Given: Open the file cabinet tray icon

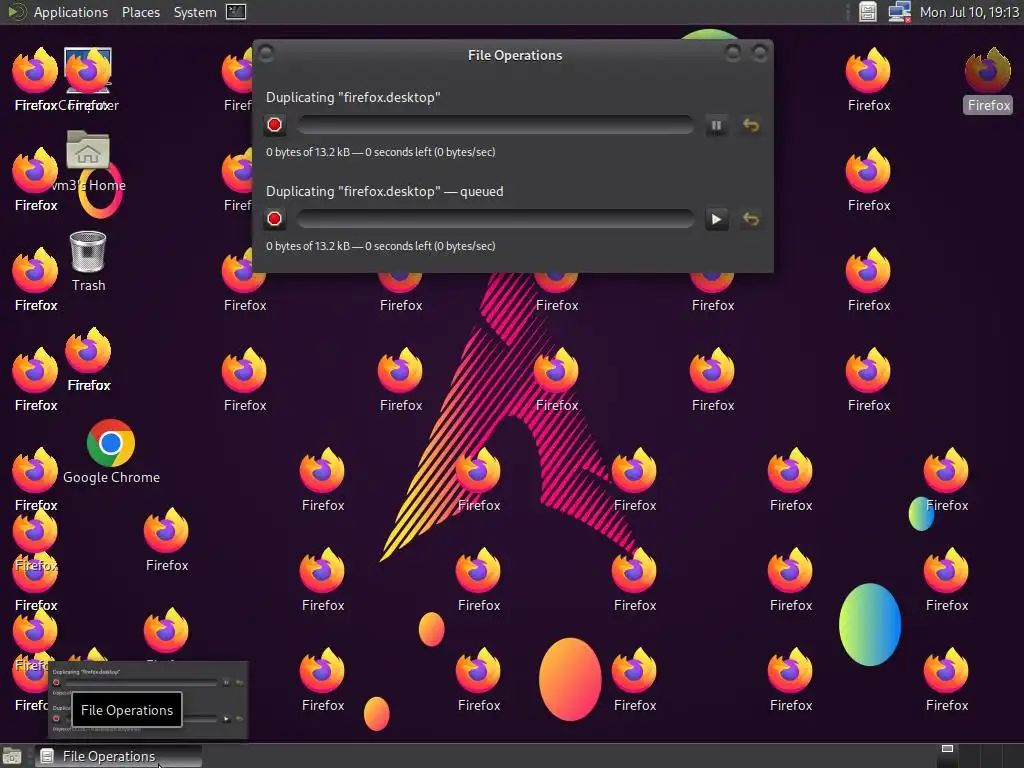Looking at the screenshot, I should (867, 12).
